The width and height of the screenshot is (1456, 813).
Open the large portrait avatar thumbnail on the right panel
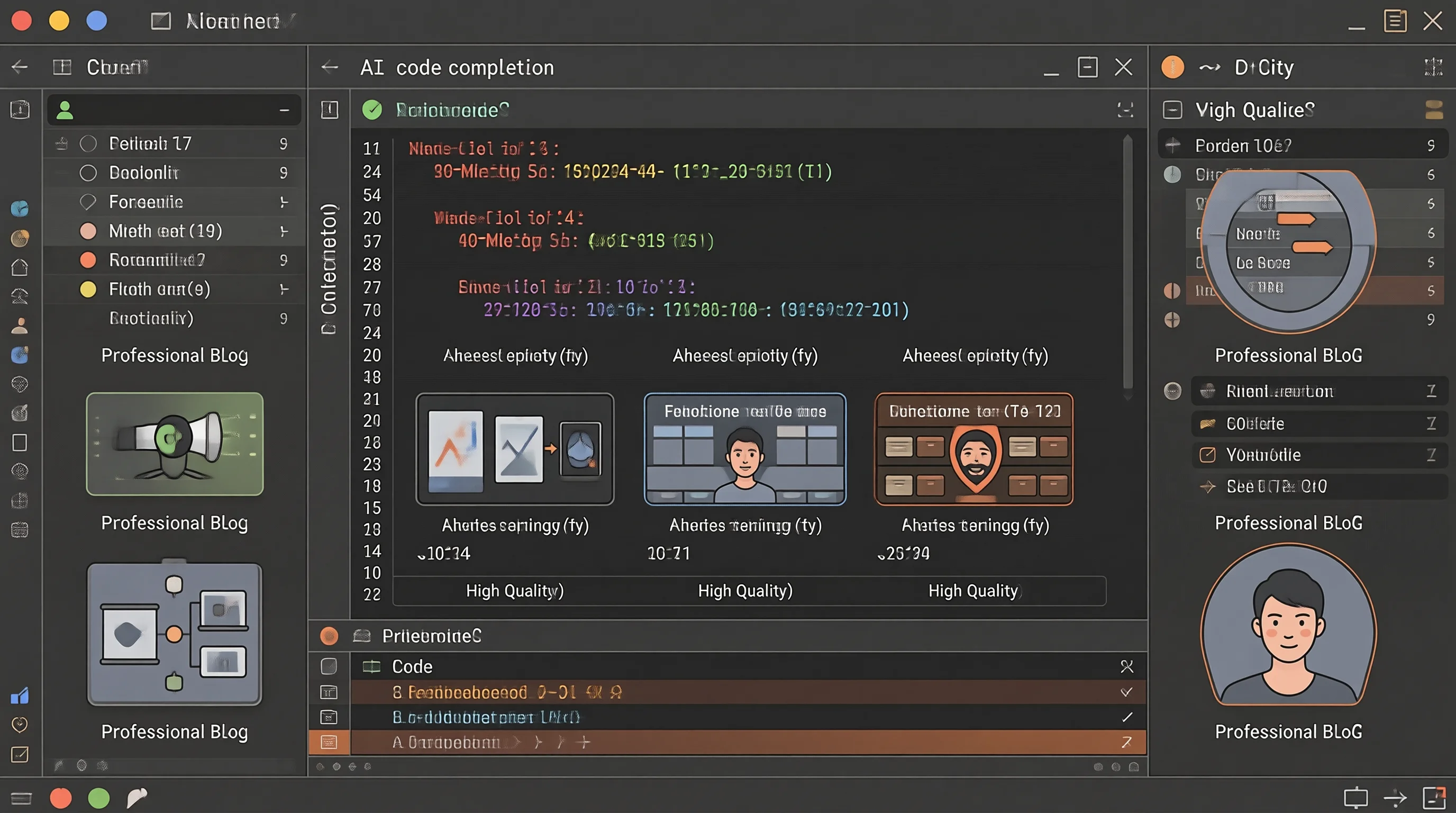point(1289,625)
